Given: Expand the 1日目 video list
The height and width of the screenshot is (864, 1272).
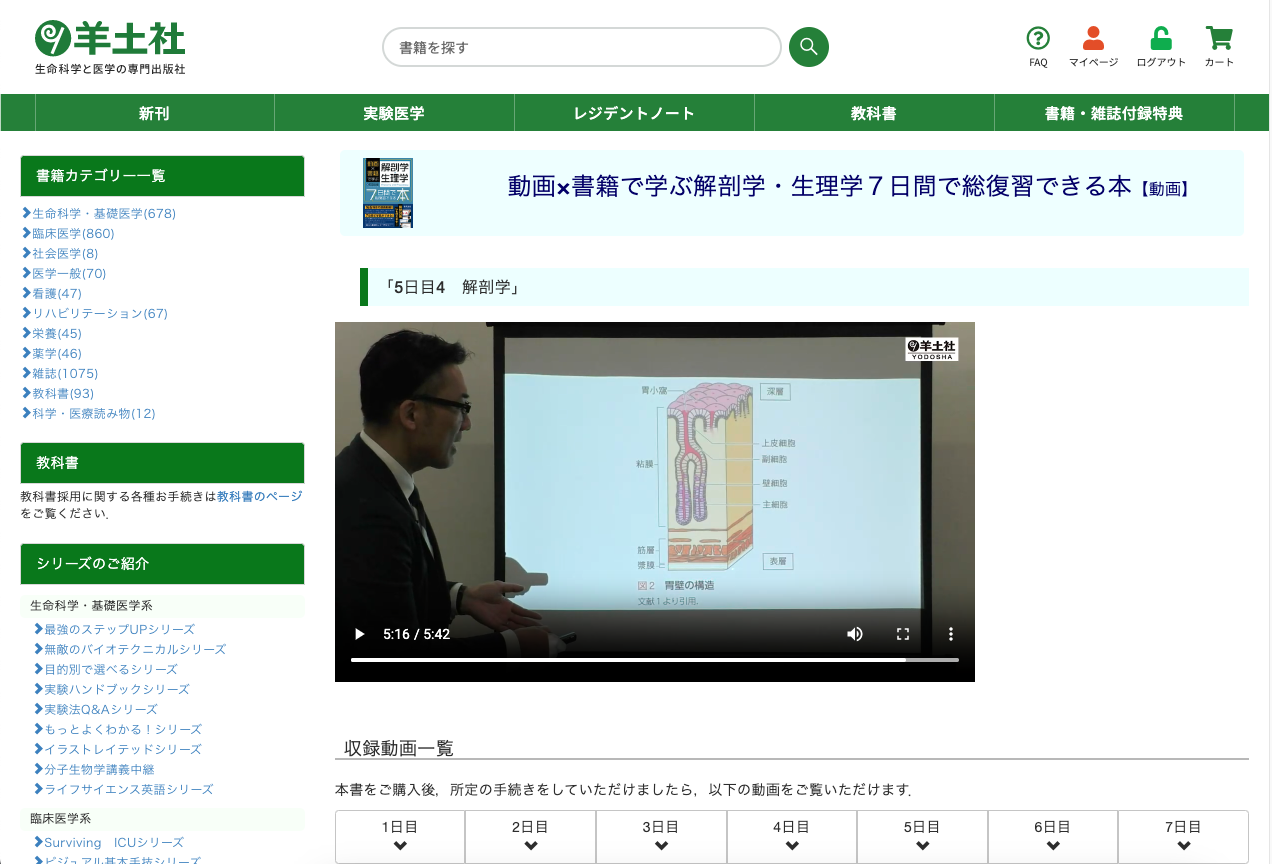Looking at the screenshot, I should pos(400,837).
